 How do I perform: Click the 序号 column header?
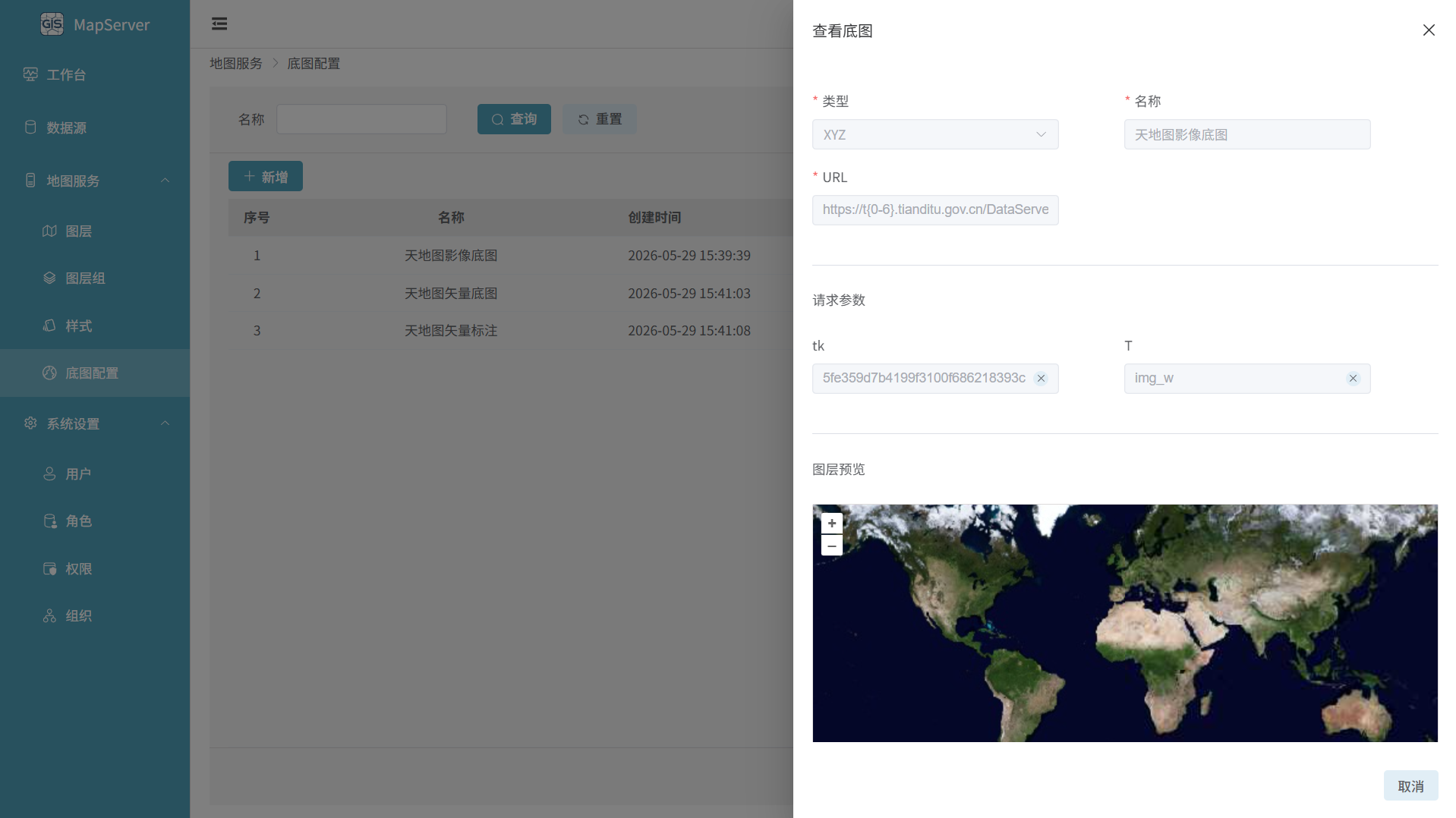click(257, 218)
